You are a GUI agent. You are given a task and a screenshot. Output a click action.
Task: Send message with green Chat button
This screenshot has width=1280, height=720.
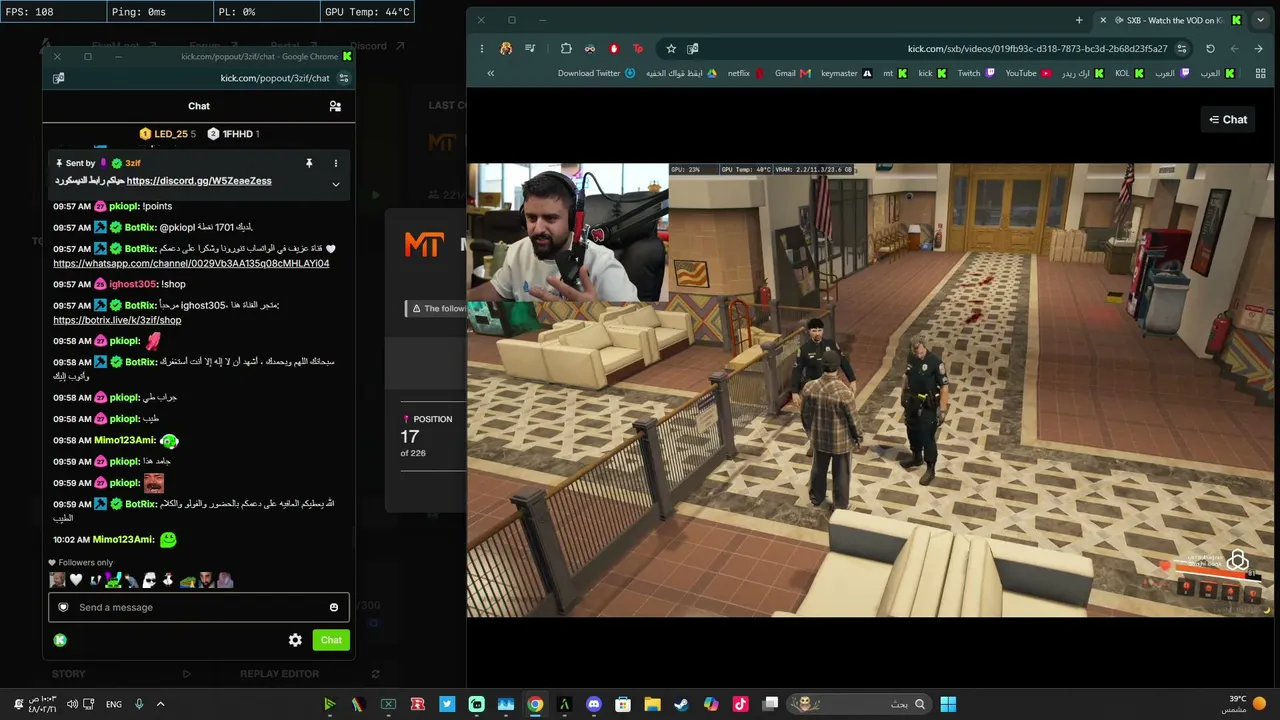[x=331, y=640]
